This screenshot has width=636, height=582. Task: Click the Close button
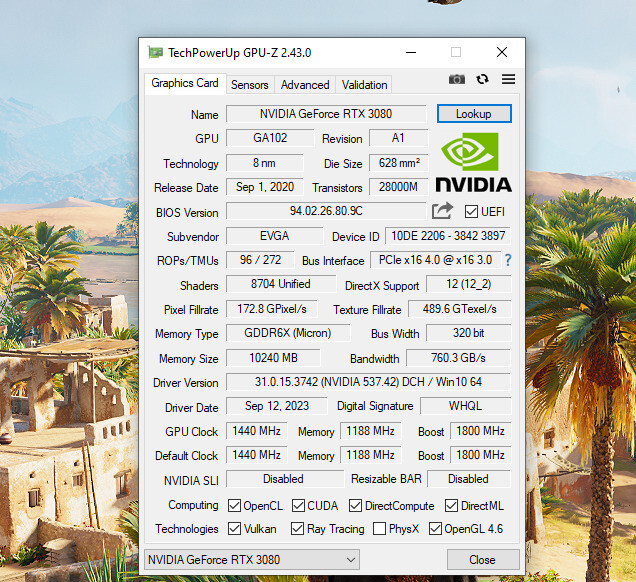(x=483, y=560)
